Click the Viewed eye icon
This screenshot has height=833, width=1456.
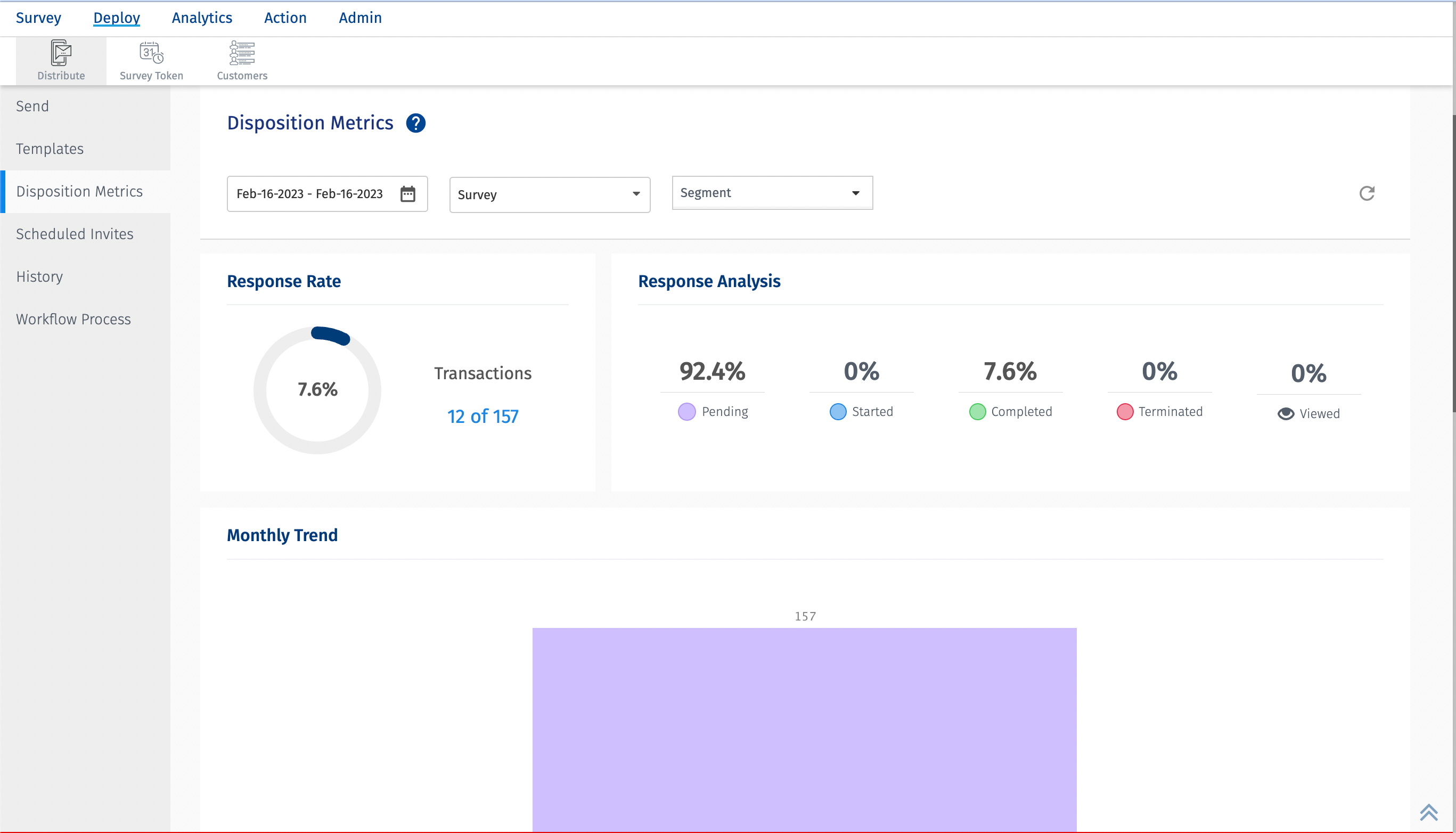click(x=1286, y=414)
